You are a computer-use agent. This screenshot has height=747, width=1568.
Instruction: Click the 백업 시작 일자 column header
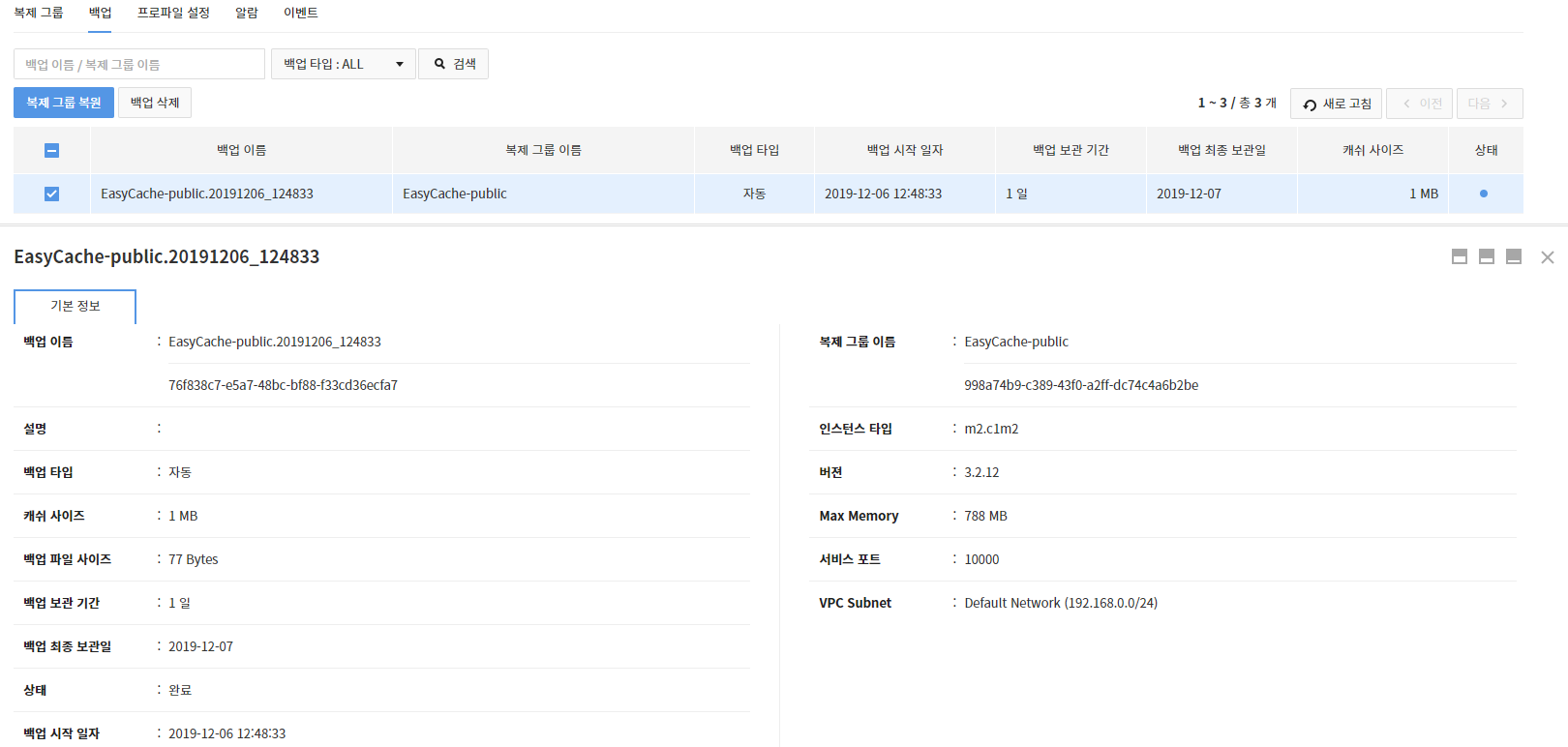[x=905, y=150]
